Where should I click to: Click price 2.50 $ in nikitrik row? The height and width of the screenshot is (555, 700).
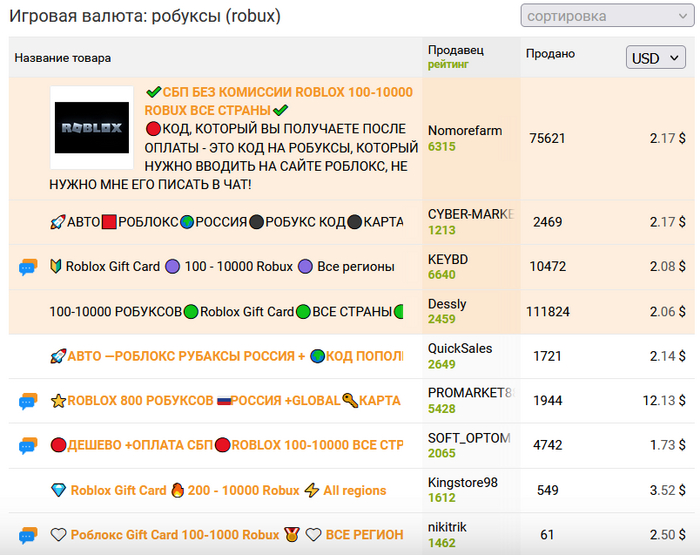pos(667,534)
